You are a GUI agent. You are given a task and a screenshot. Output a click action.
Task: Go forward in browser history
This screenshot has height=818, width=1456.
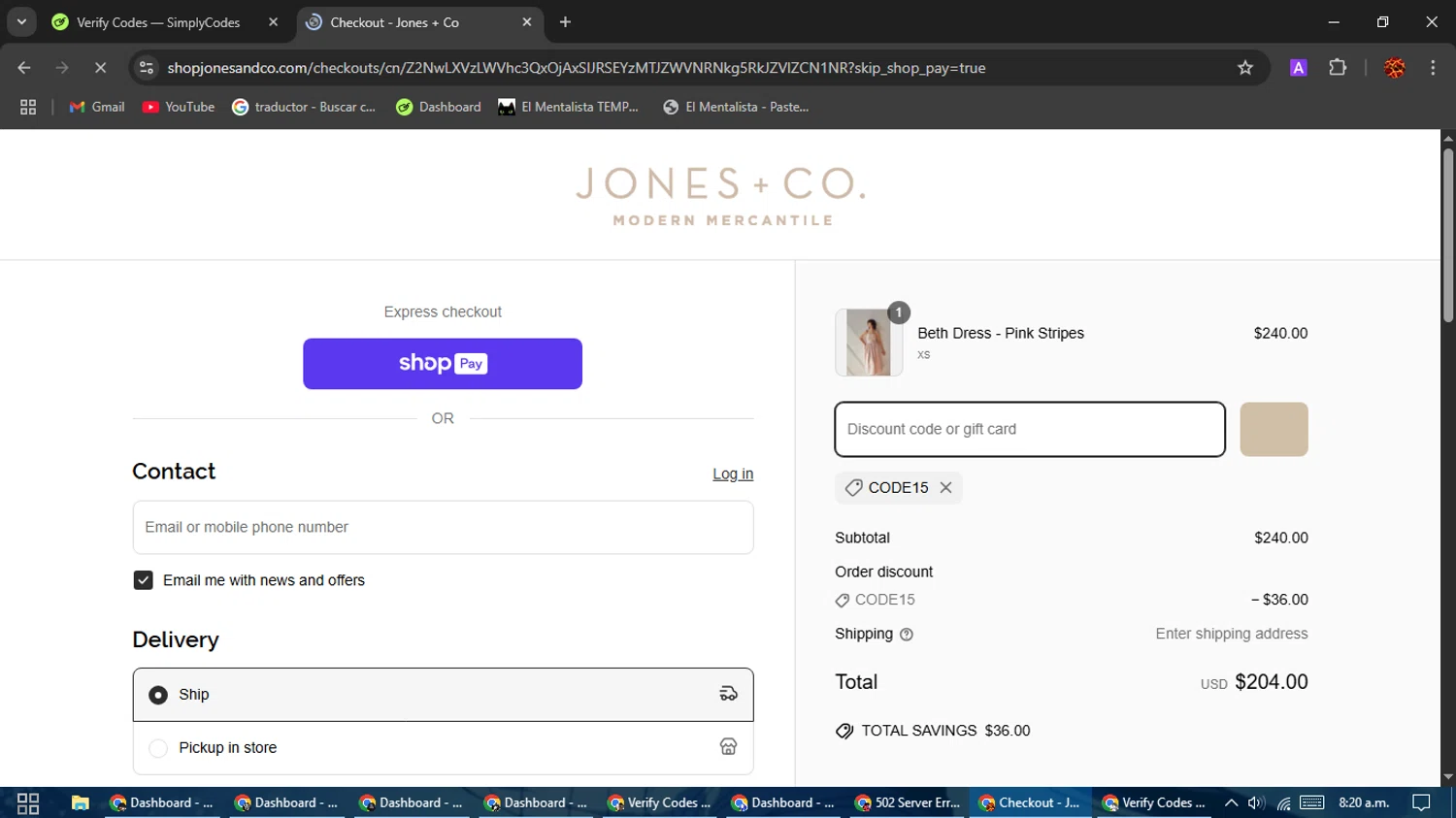click(x=62, y=68)
